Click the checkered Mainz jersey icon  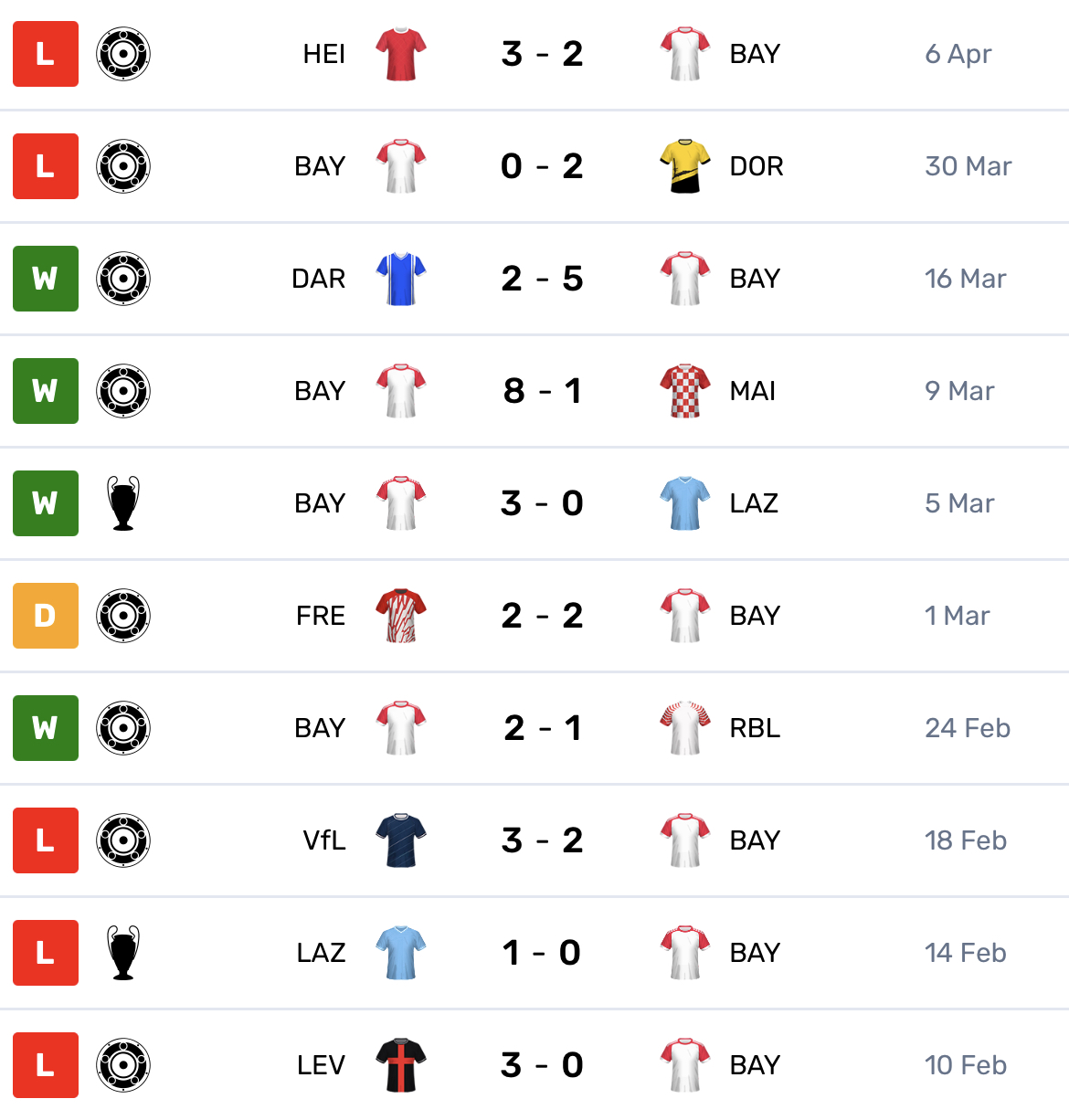685,391
